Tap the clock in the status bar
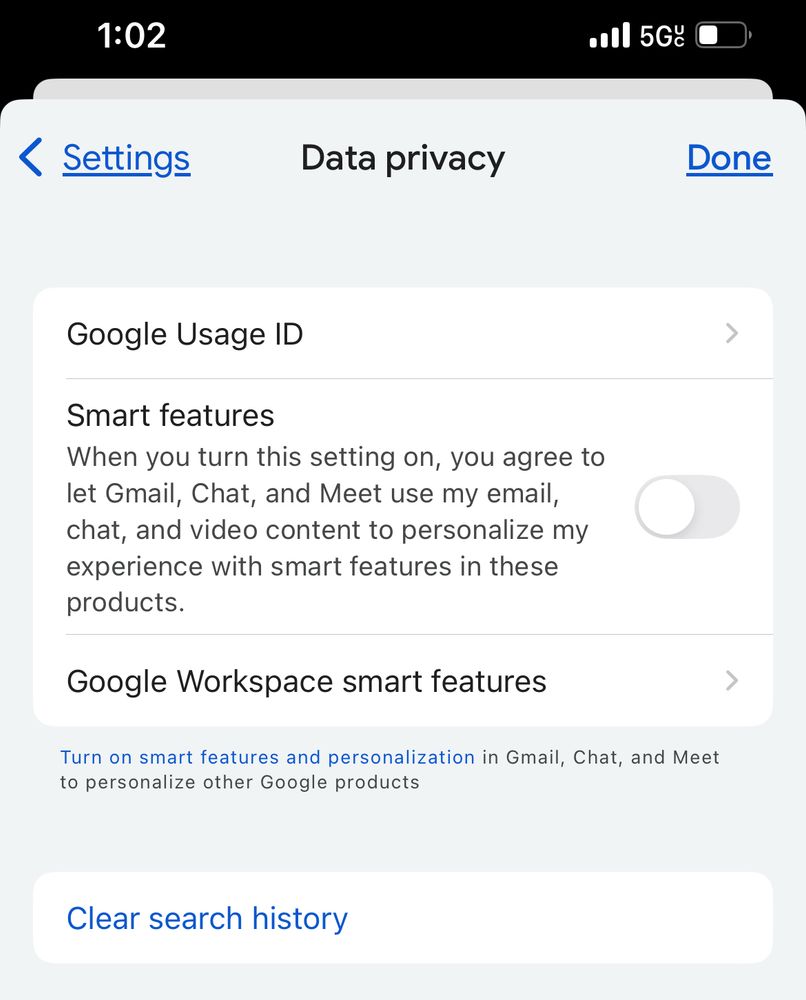The width and height of the screenshot is (806, 1000). [128, 35]
